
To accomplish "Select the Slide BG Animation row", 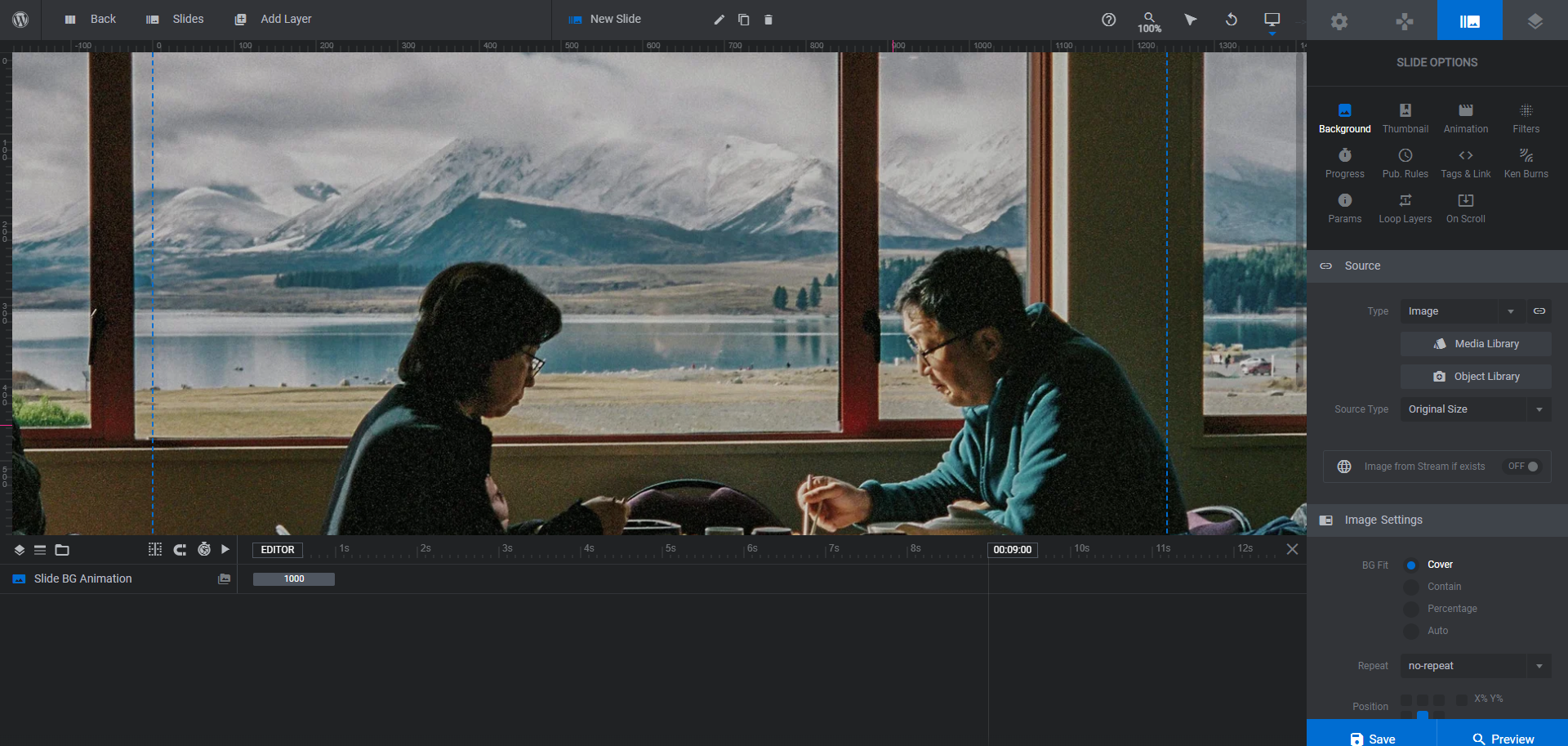I will coord(118,578).
